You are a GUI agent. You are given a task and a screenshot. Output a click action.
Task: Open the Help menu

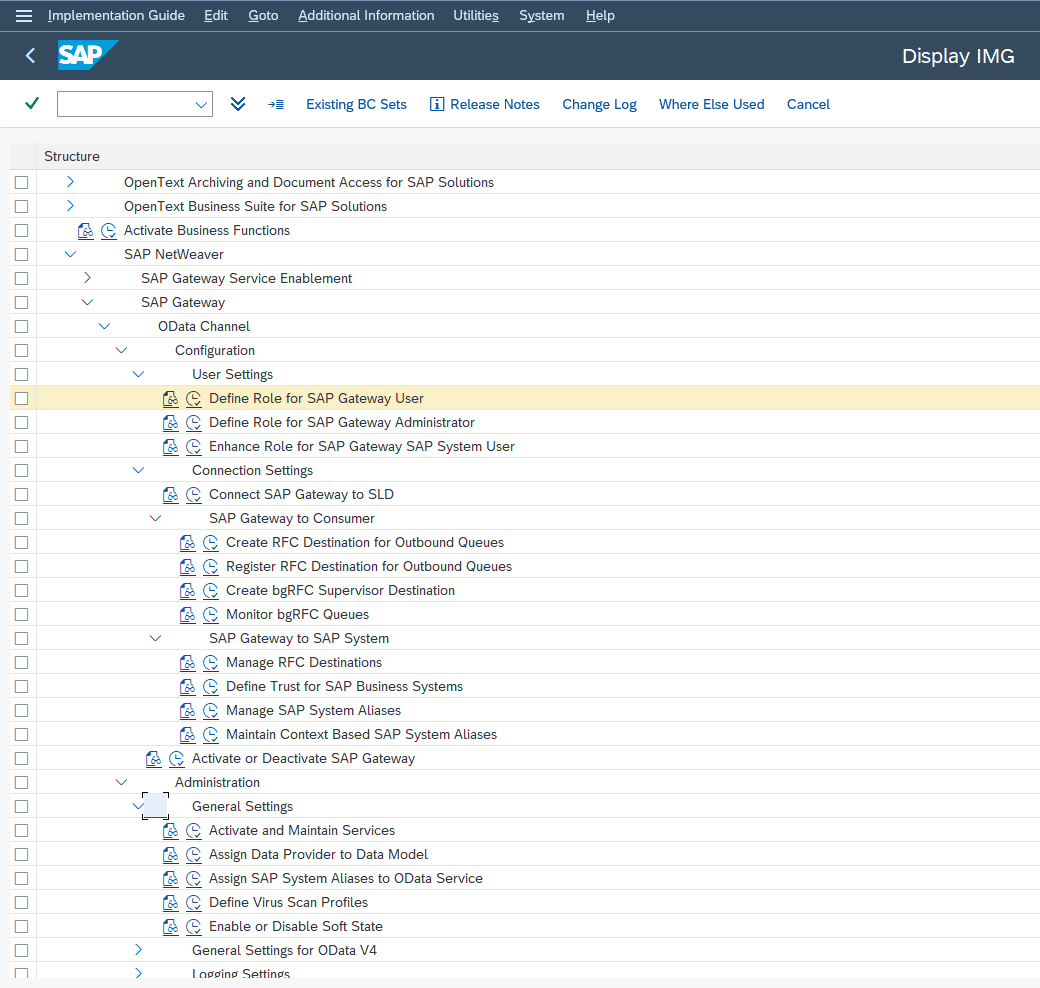coord(600,15)
